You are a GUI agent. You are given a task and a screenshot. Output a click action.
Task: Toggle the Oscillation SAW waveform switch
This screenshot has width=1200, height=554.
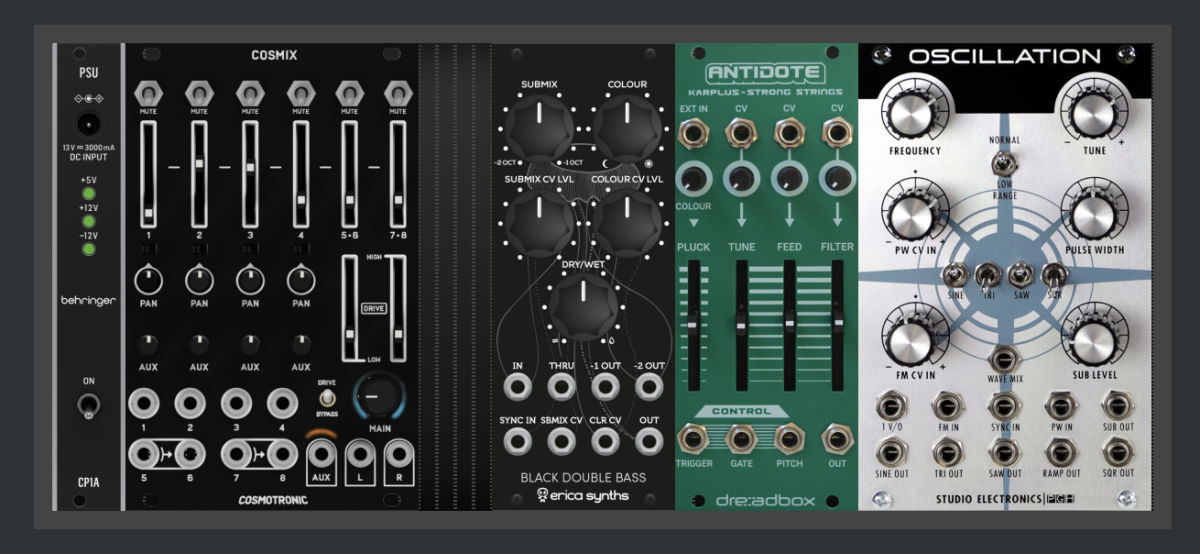pyautogui.click(x=1020, y=275)
